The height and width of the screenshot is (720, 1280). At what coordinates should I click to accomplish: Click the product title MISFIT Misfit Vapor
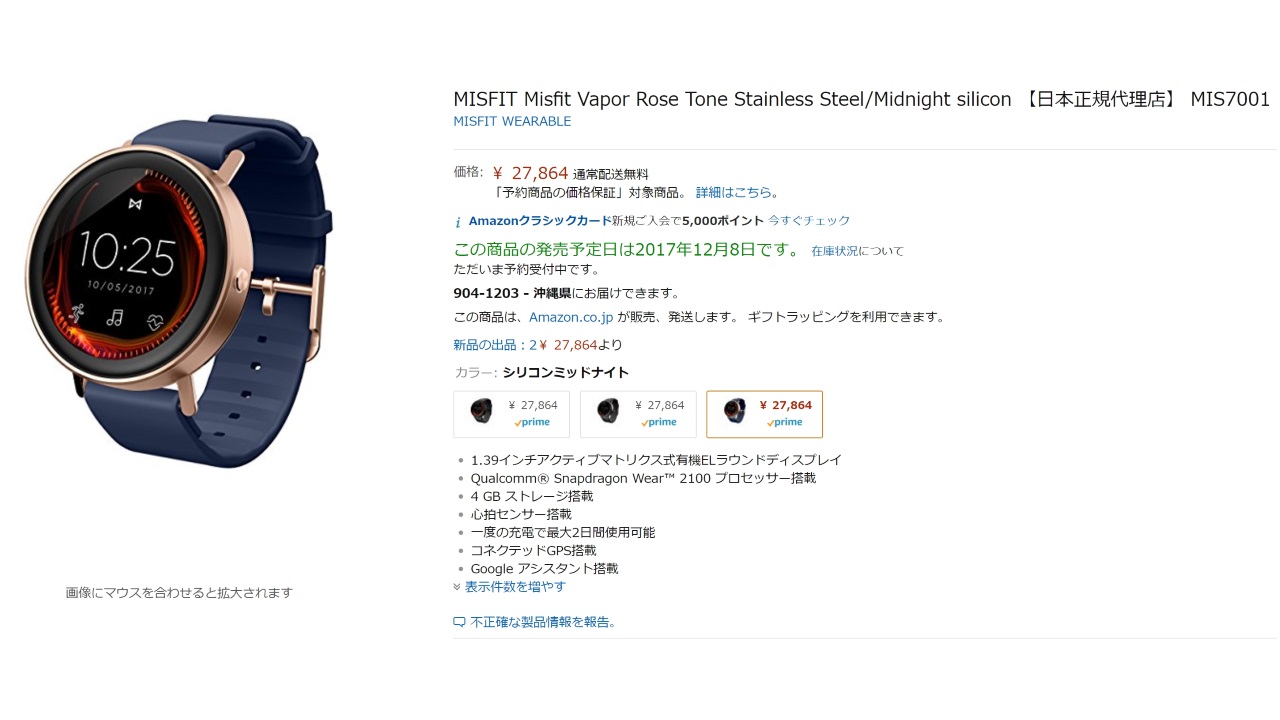(x=861, y=99)
